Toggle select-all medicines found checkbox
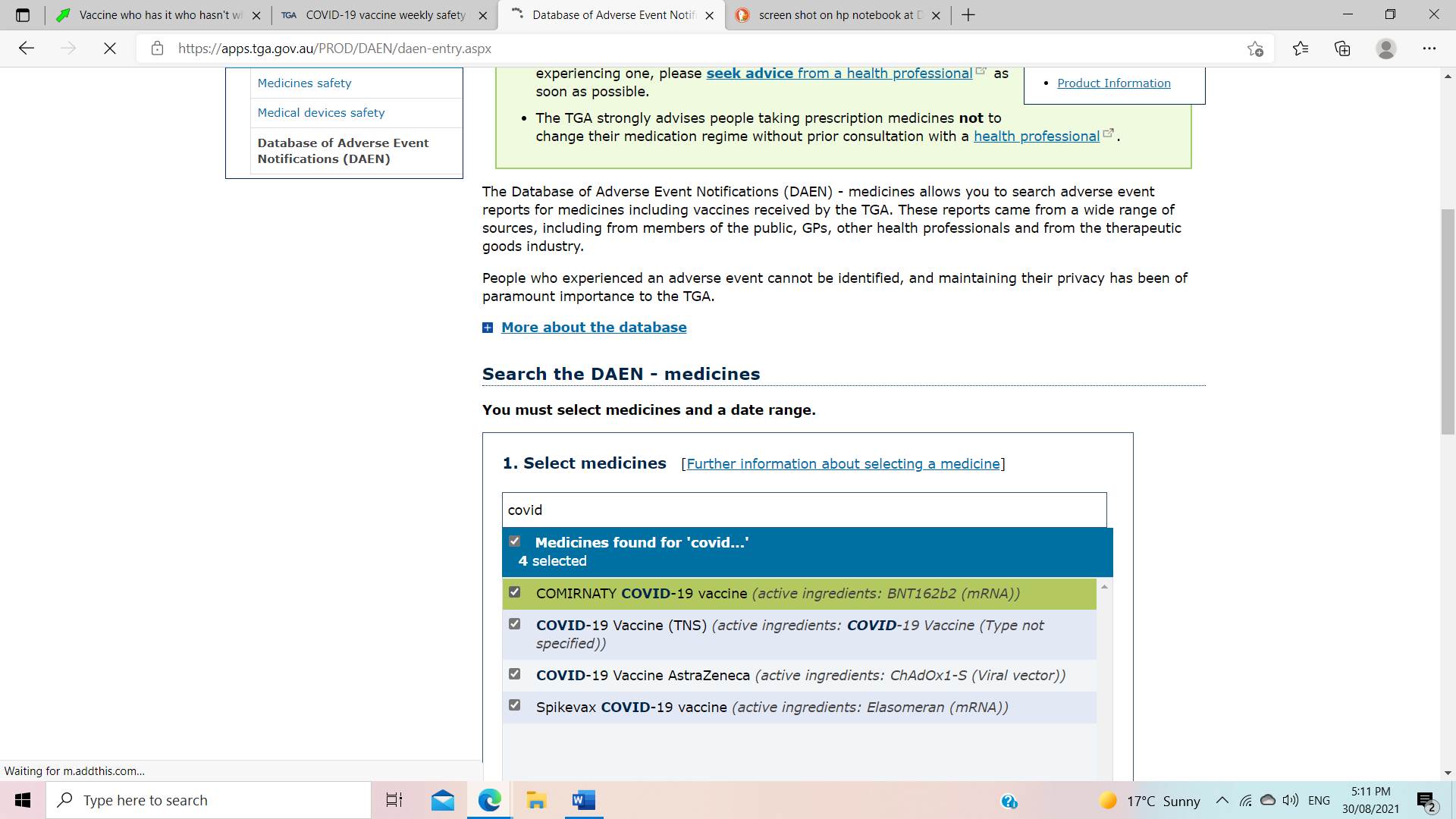The height and width of the screenshot is (819, 1456). coord(515,541)
